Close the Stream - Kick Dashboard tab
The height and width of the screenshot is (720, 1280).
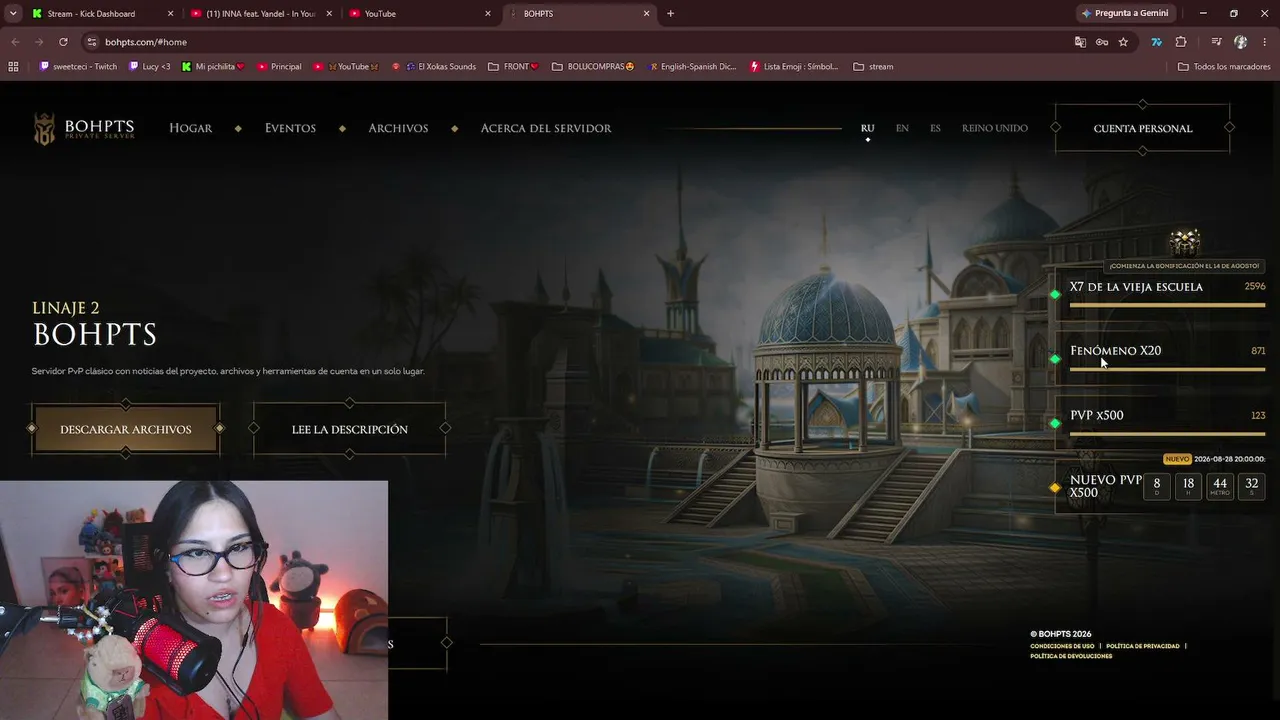coord(170,14)
